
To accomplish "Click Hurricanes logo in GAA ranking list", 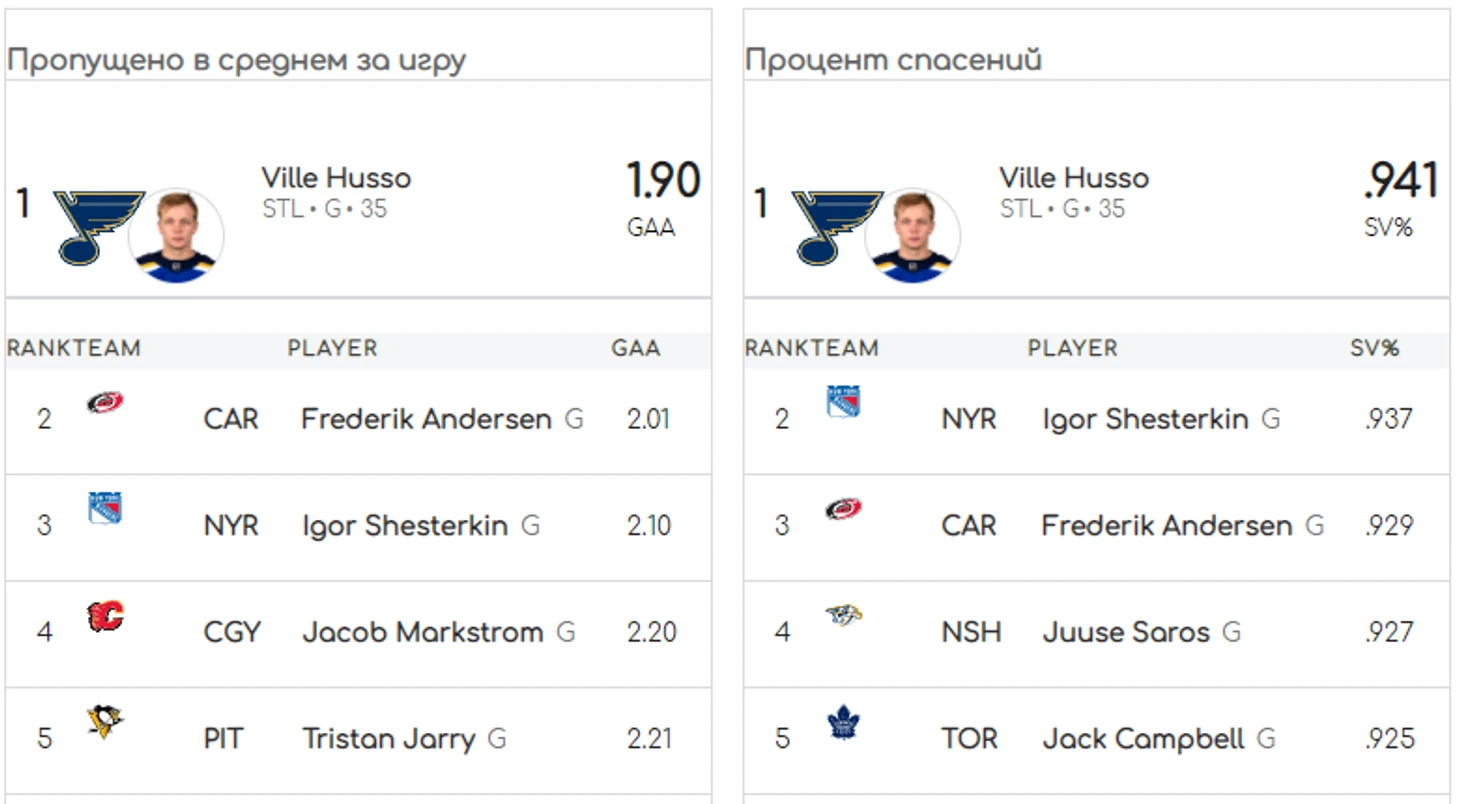I will 105,403.
